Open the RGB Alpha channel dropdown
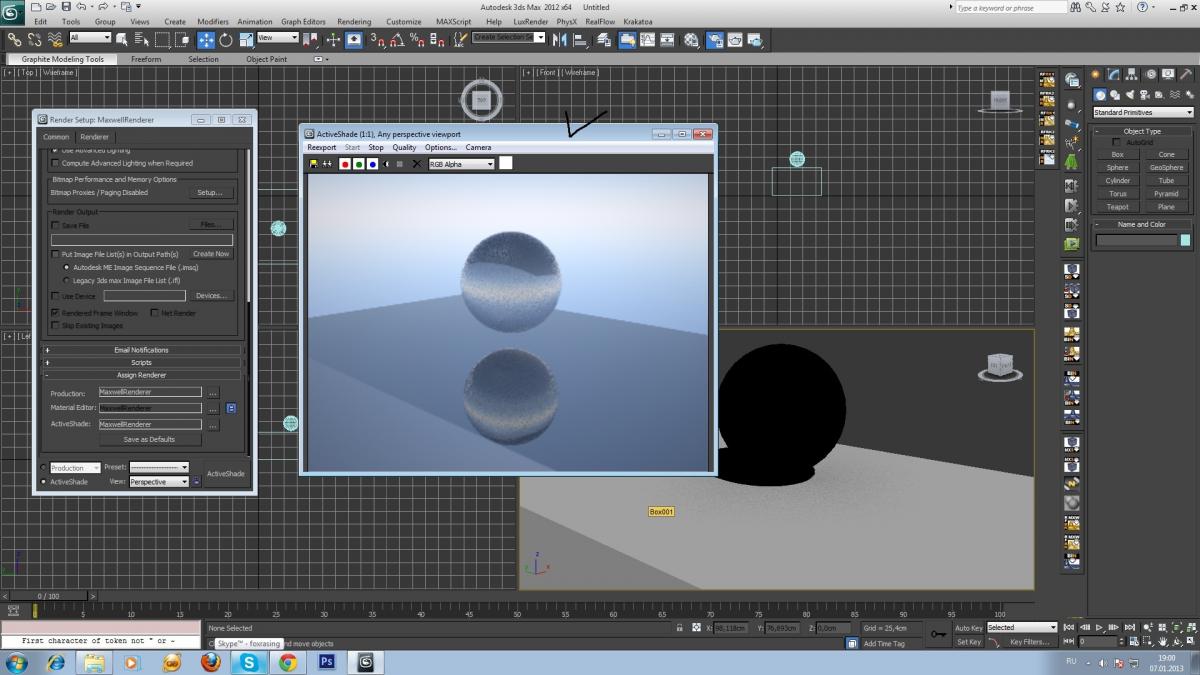Viewport: 1200px width, 675px height. [462, 164]
